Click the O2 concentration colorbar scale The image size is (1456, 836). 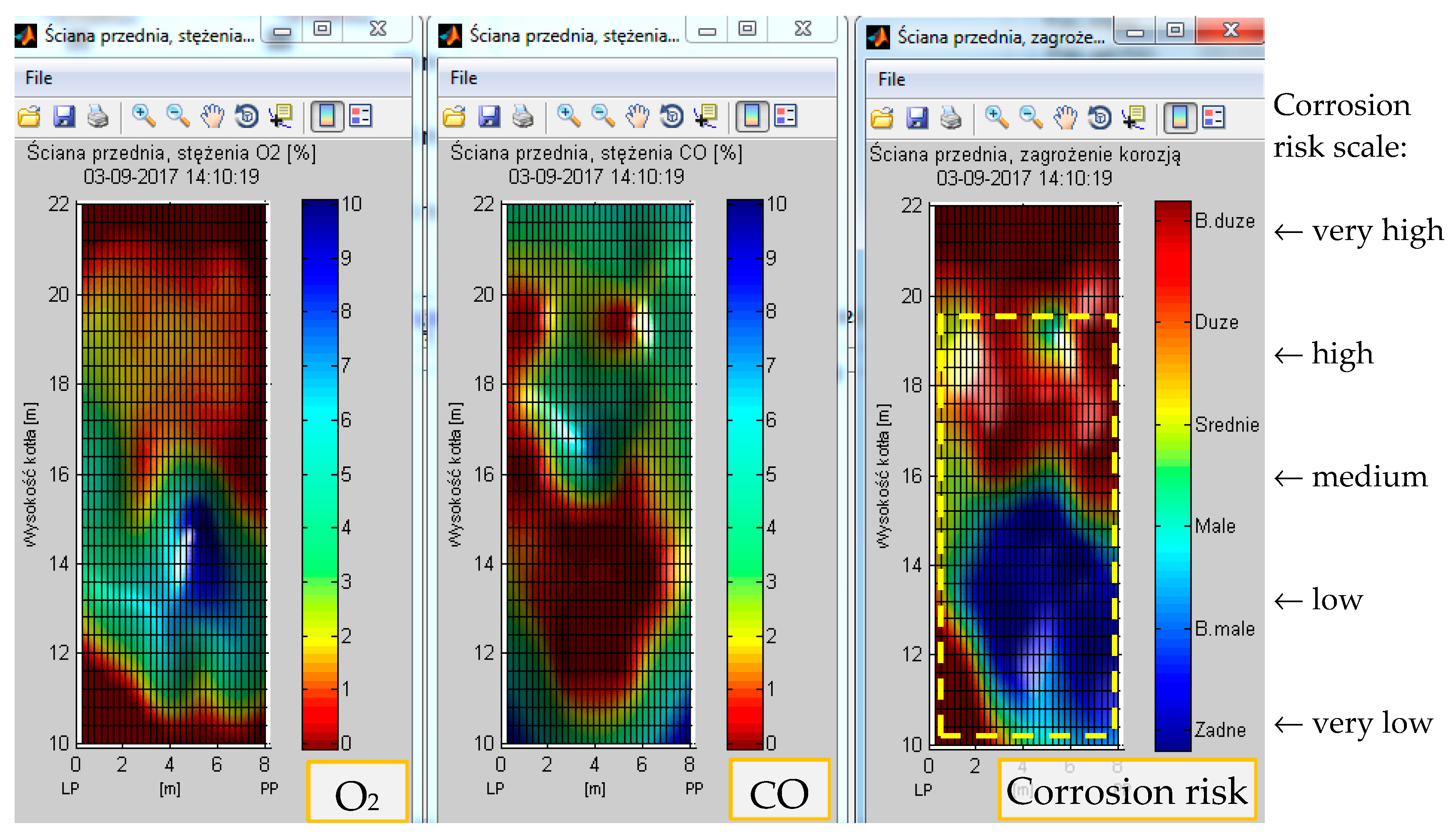coord(320,474)
